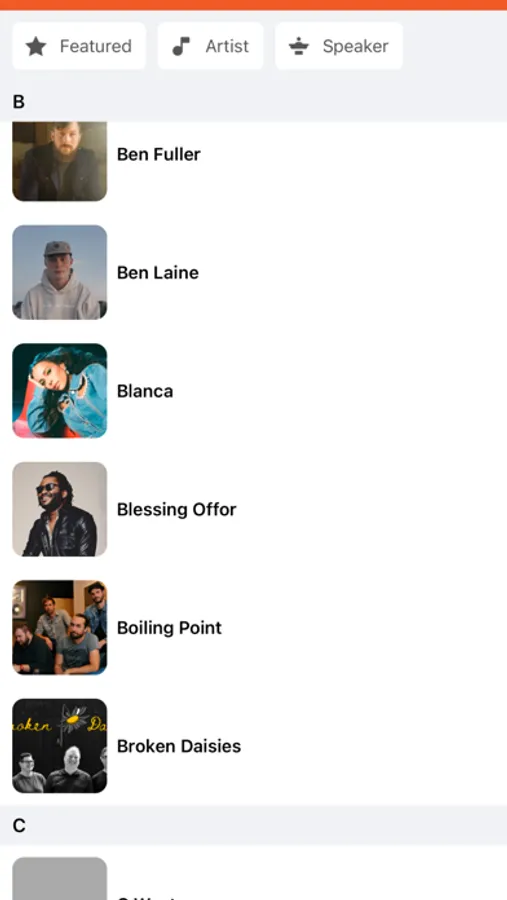The image size is (507, 900).
Task: Select the Ben Laine name
Action: coord(158,273)
